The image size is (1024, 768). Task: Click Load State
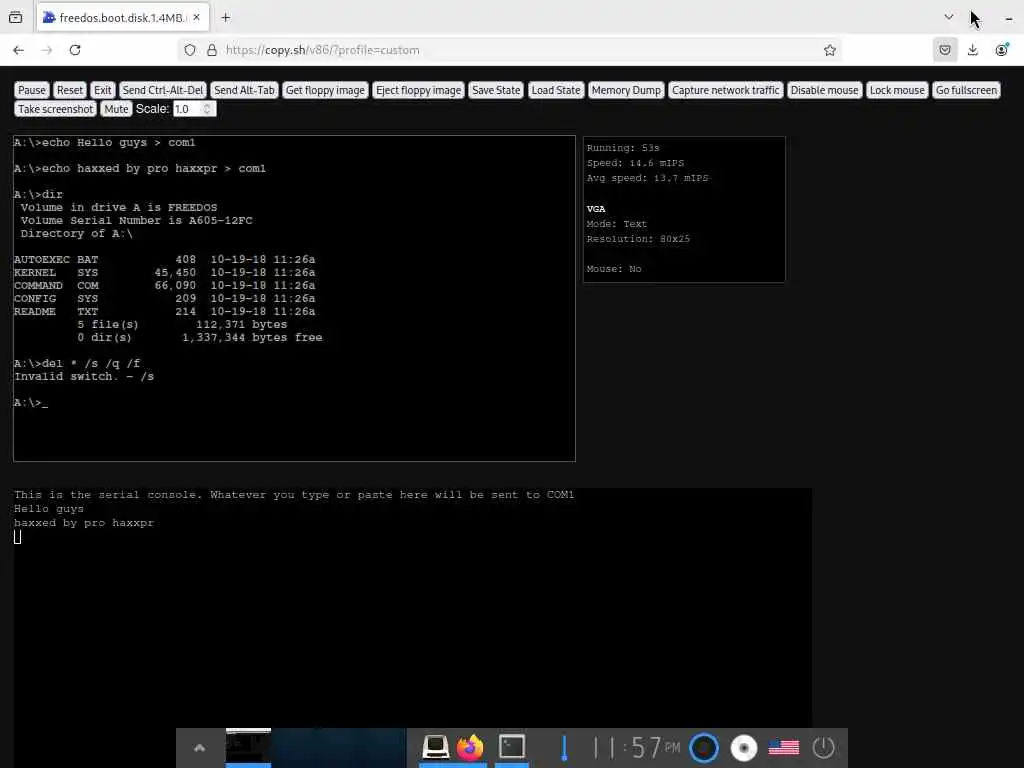[556, 90]
